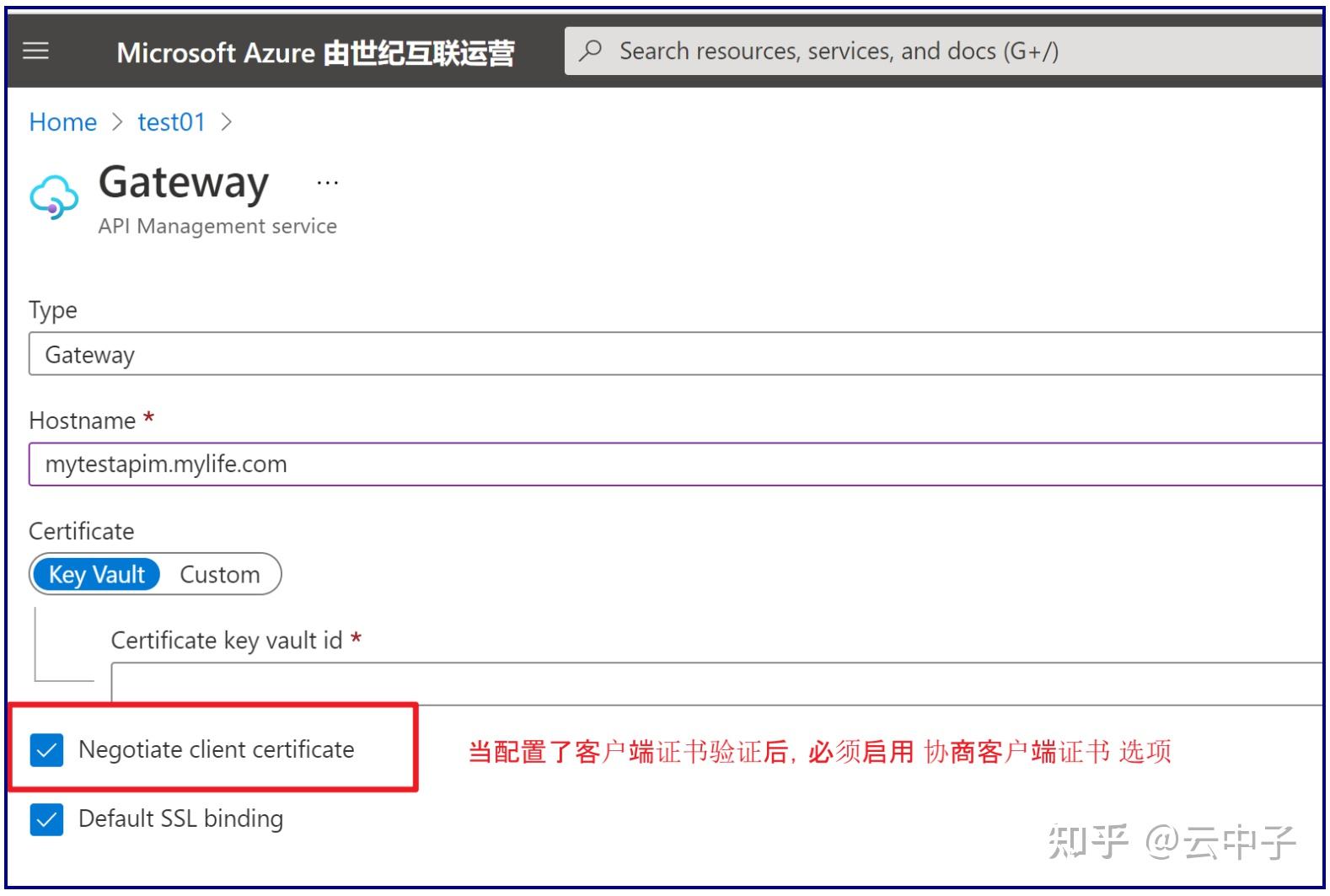Viewport: 1330px width, 896px height.
Task: Open the hamburger portal menu
Action: [x=35, y=51]
